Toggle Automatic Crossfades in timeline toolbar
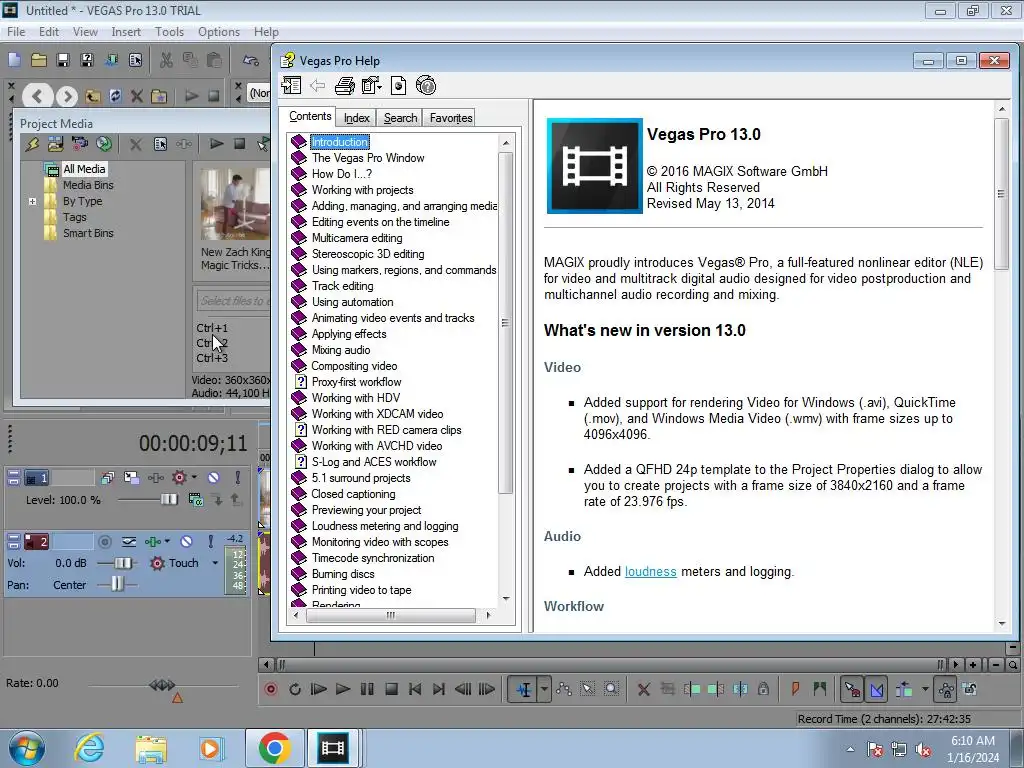This screenshot has height=768, width=1024. (x=877, y=689)
